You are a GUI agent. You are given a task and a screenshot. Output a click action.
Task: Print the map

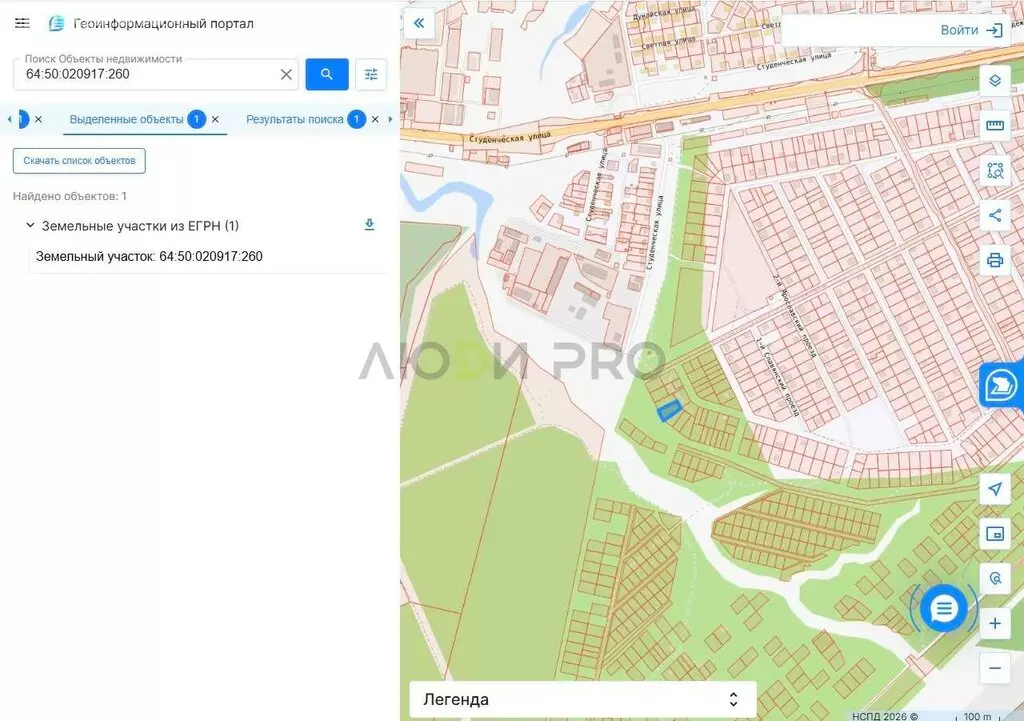[x=995, y=261]
